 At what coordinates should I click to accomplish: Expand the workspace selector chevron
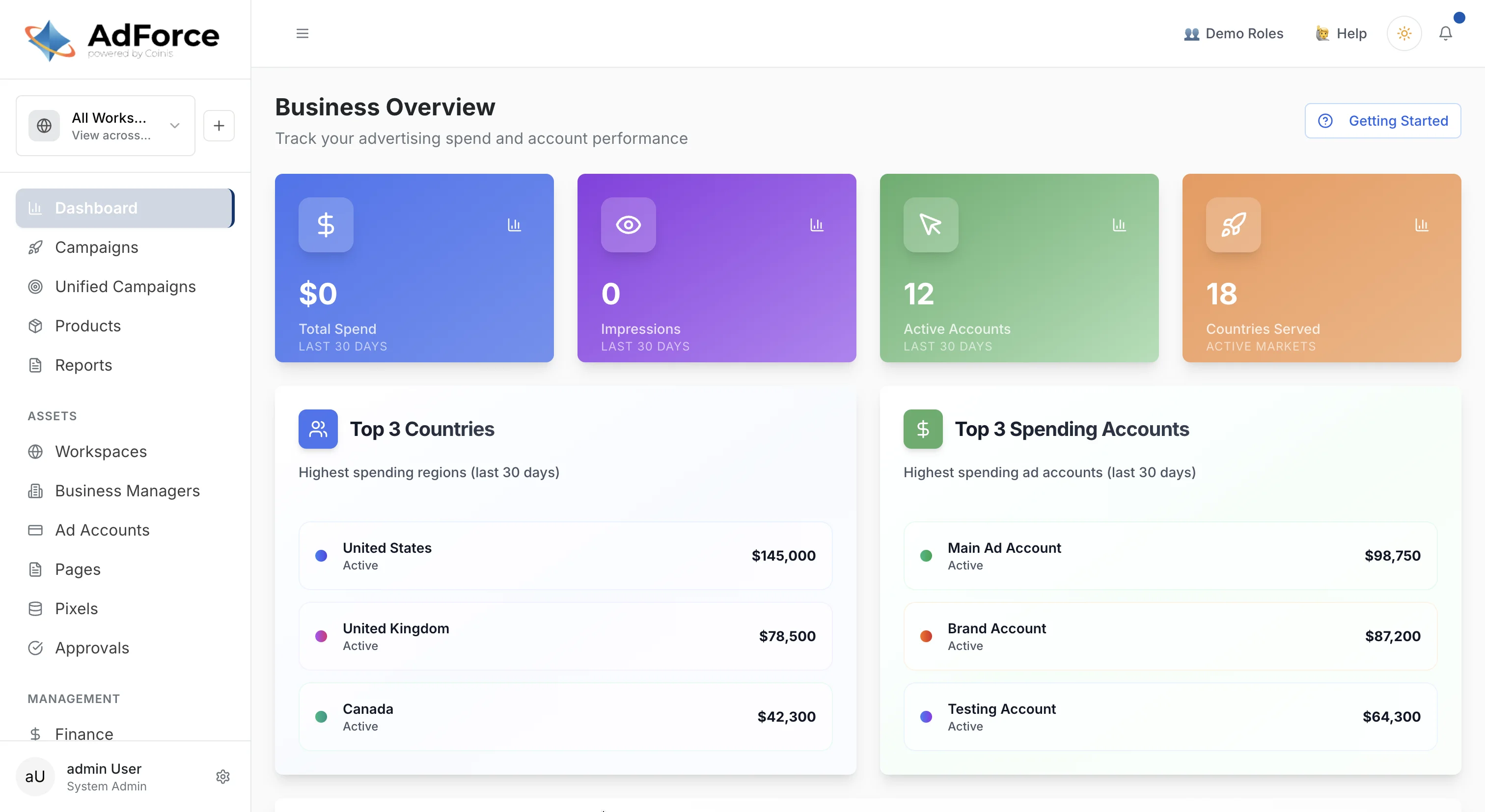(173, 125)
